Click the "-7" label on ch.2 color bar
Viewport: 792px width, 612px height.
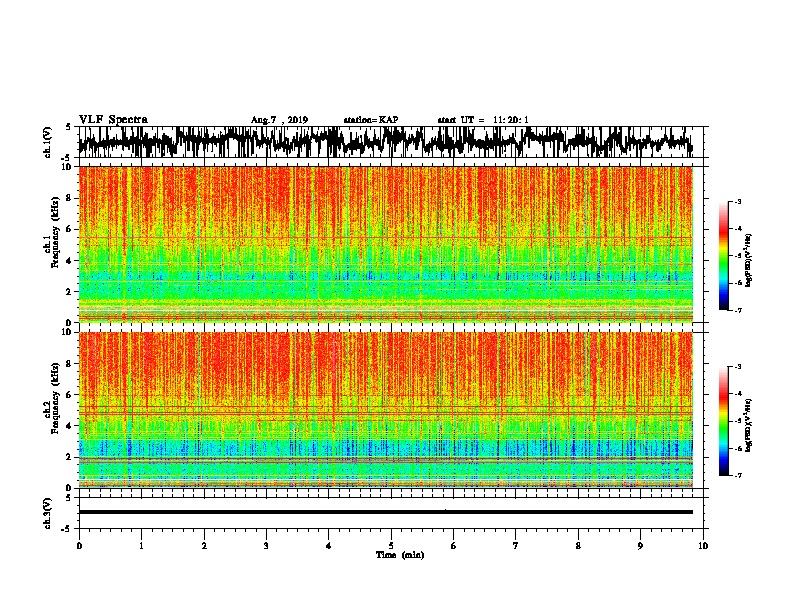point(737,475)
